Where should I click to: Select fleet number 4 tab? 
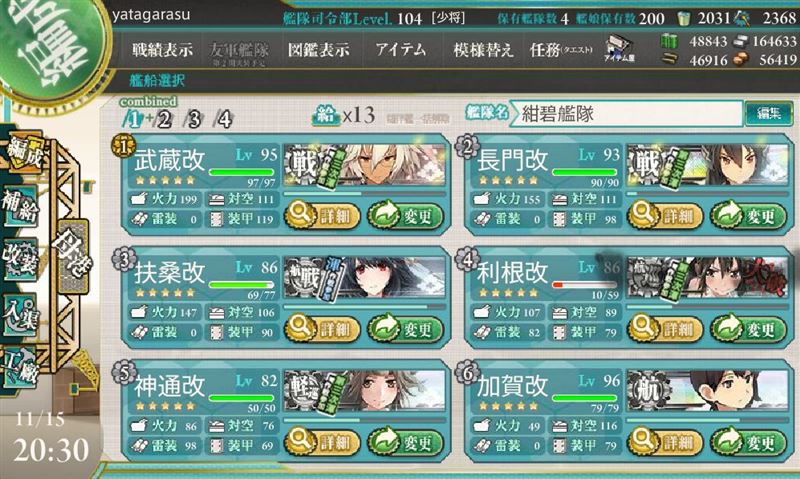[224, 119]
